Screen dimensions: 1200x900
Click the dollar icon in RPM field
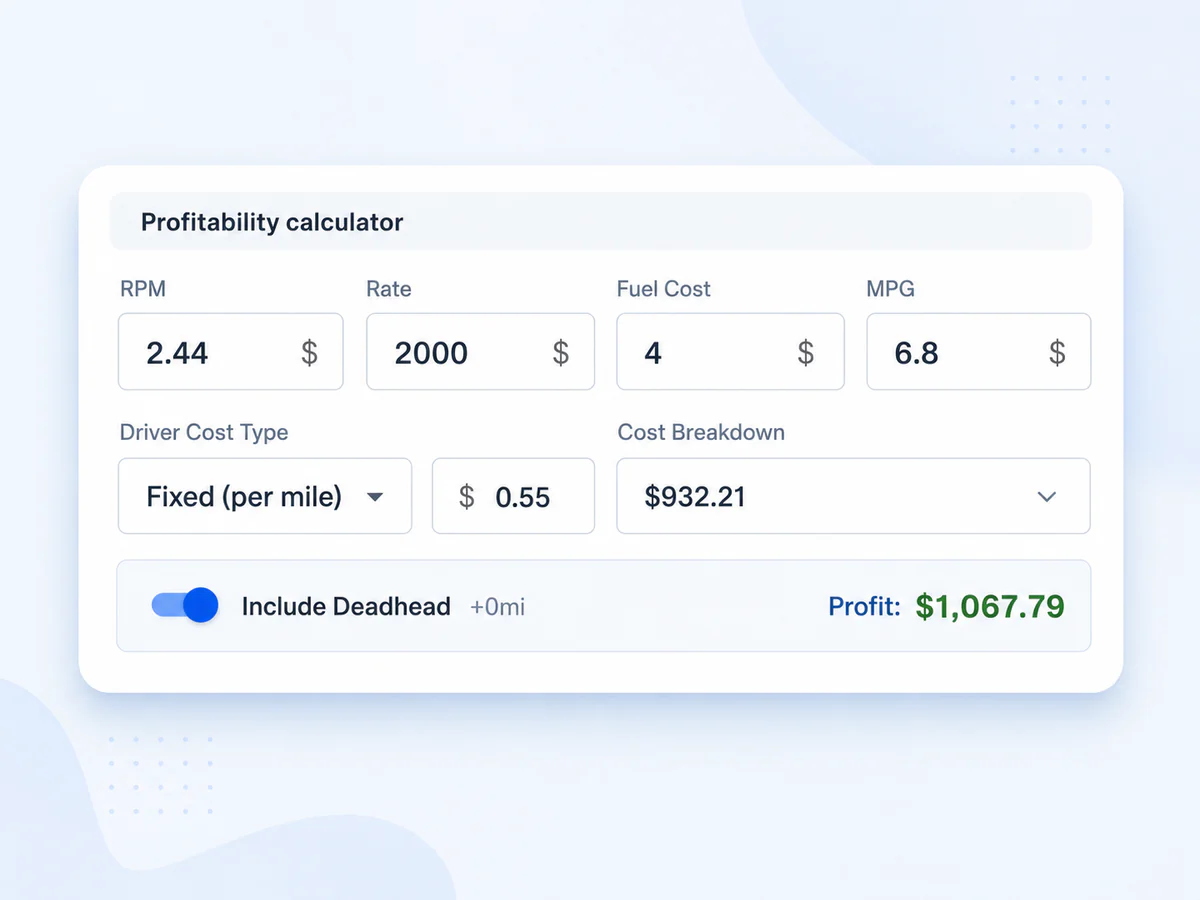pyautogui.click(x=310, y=352)
